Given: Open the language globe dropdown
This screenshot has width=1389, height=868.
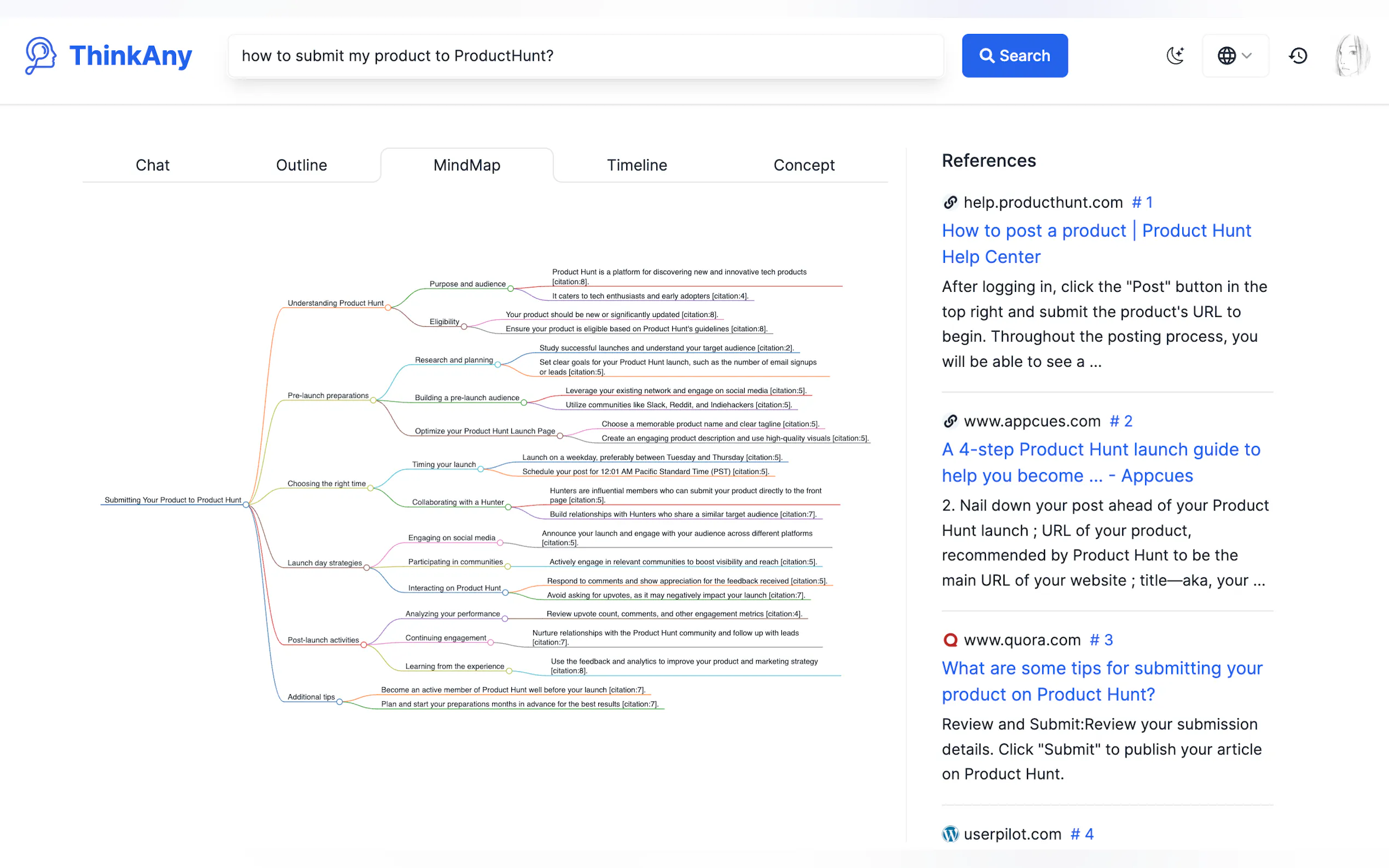Looking at the screenshot, I should [1235, 56].
